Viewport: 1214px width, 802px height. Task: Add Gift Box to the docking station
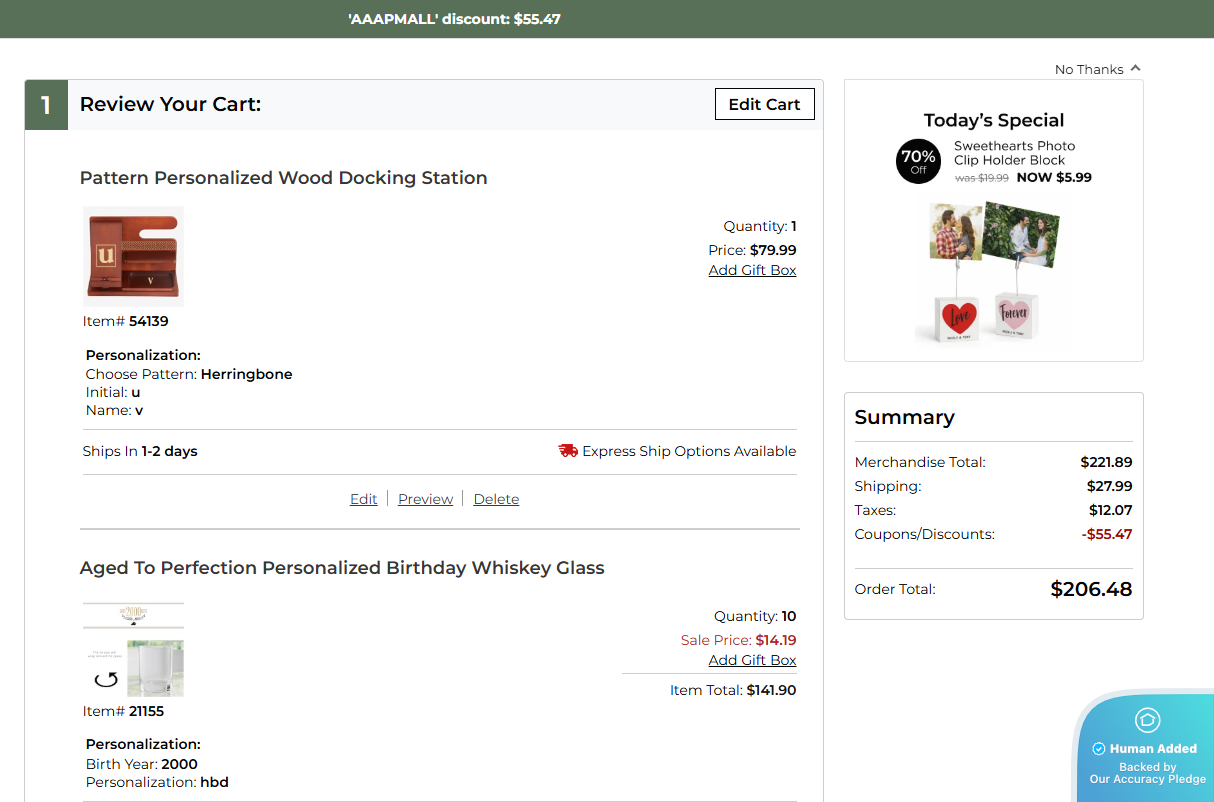point(752,270)
